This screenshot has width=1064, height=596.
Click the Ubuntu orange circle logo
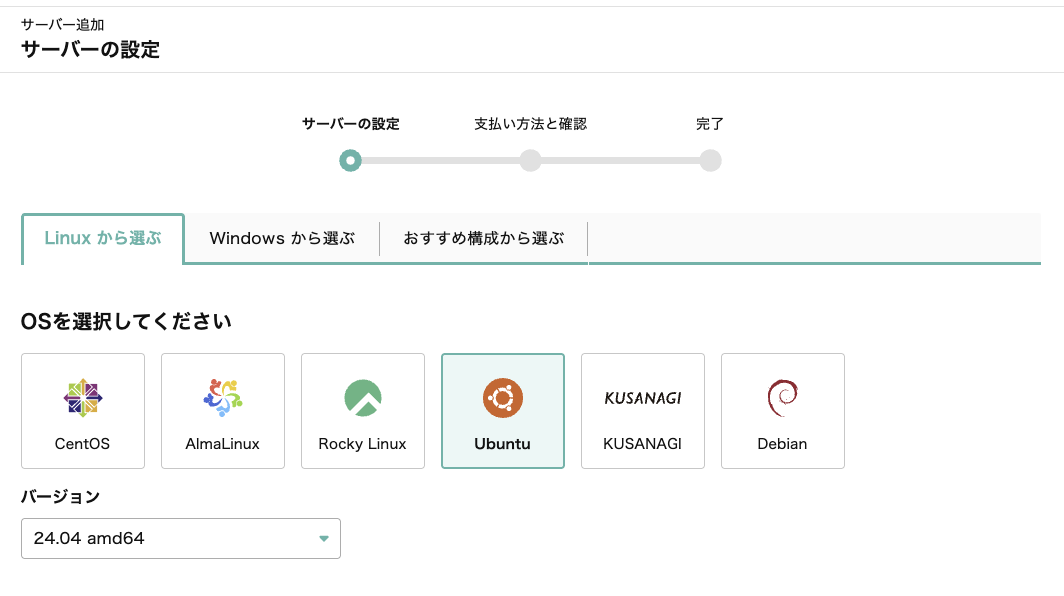503,398
